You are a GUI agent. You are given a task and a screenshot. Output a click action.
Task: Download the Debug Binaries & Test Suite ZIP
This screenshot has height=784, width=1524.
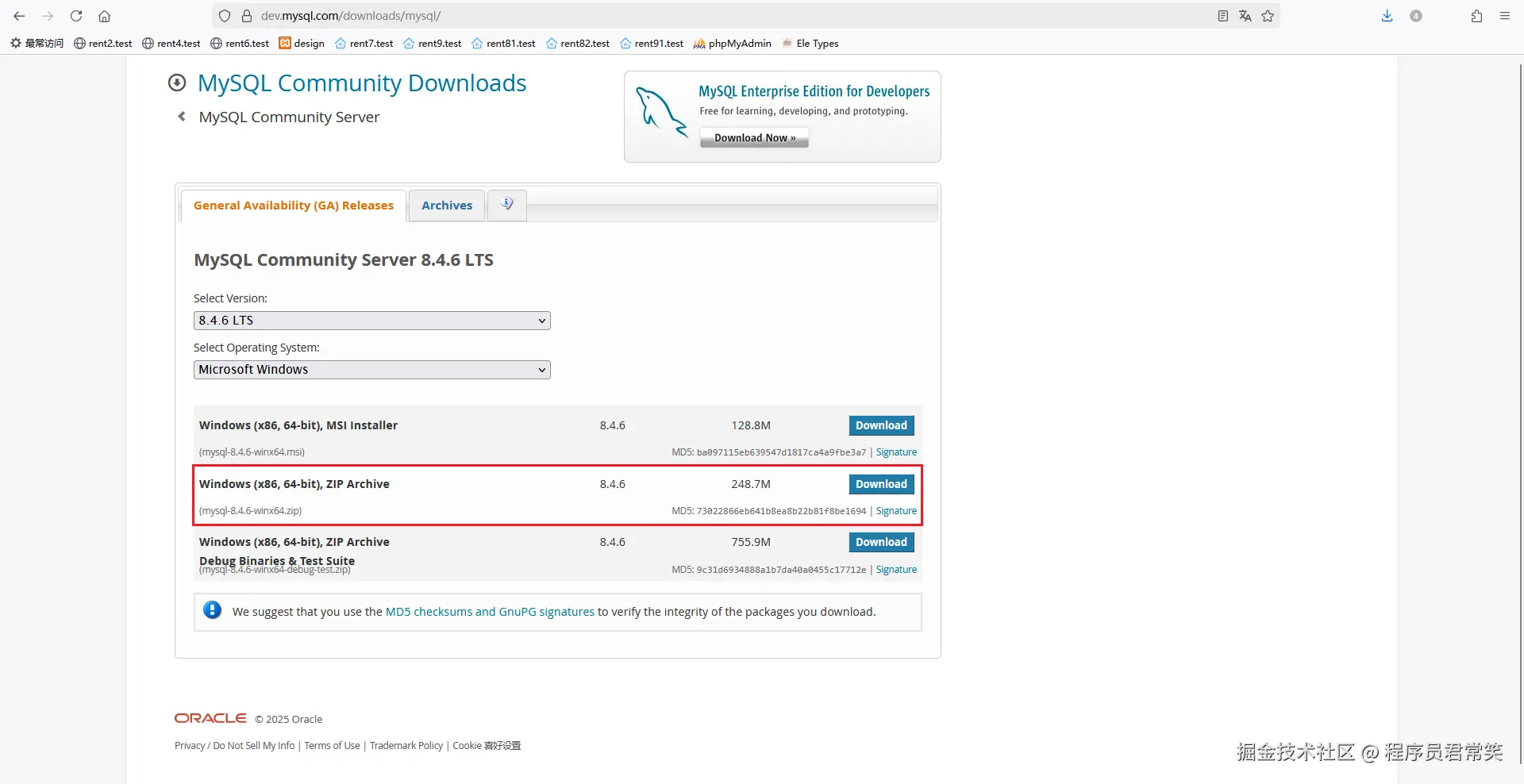(881, 542)
